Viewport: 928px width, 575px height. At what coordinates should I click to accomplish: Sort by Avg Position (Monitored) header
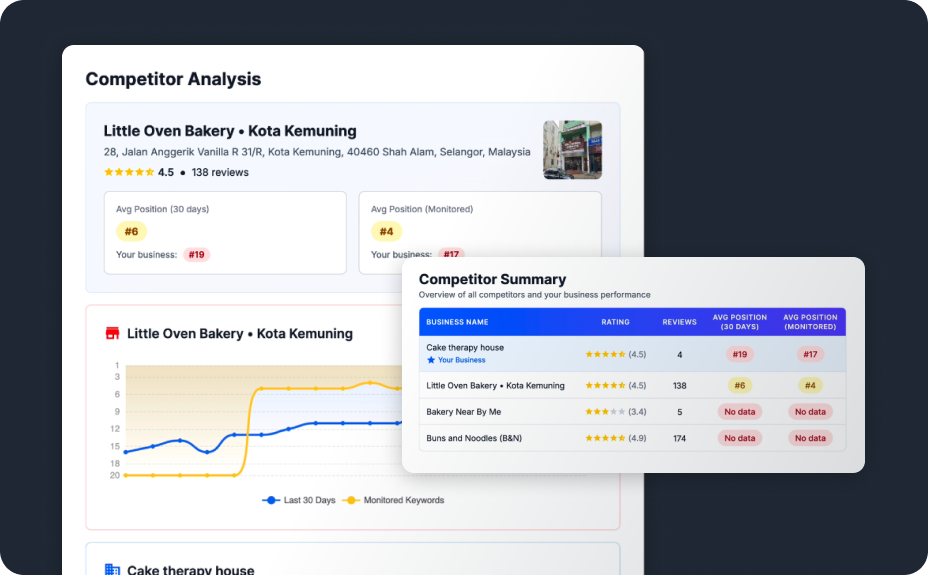click(810, 322)
